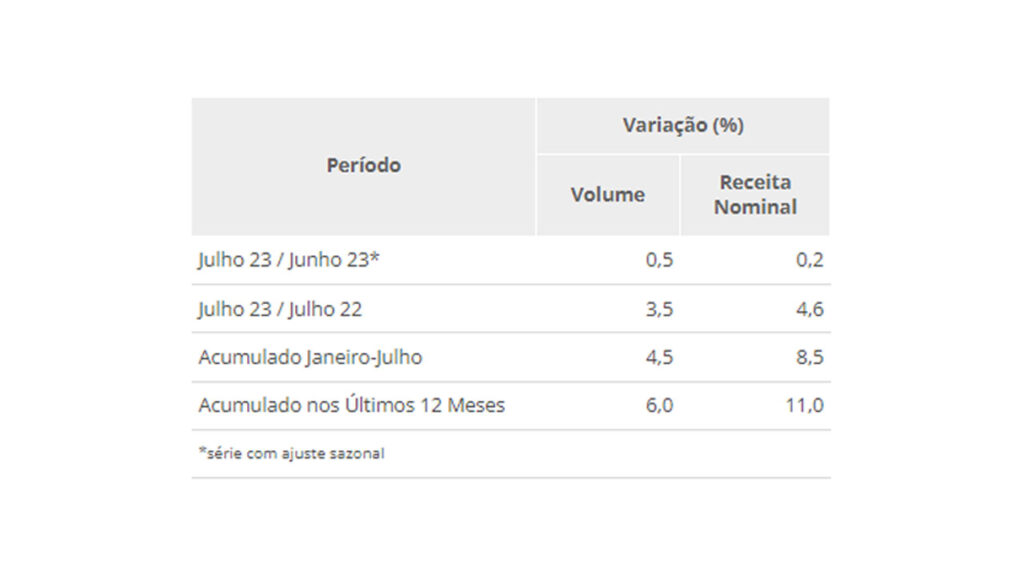Click the word 'Nominal' in the header
1024x576 pixels.
755,208
